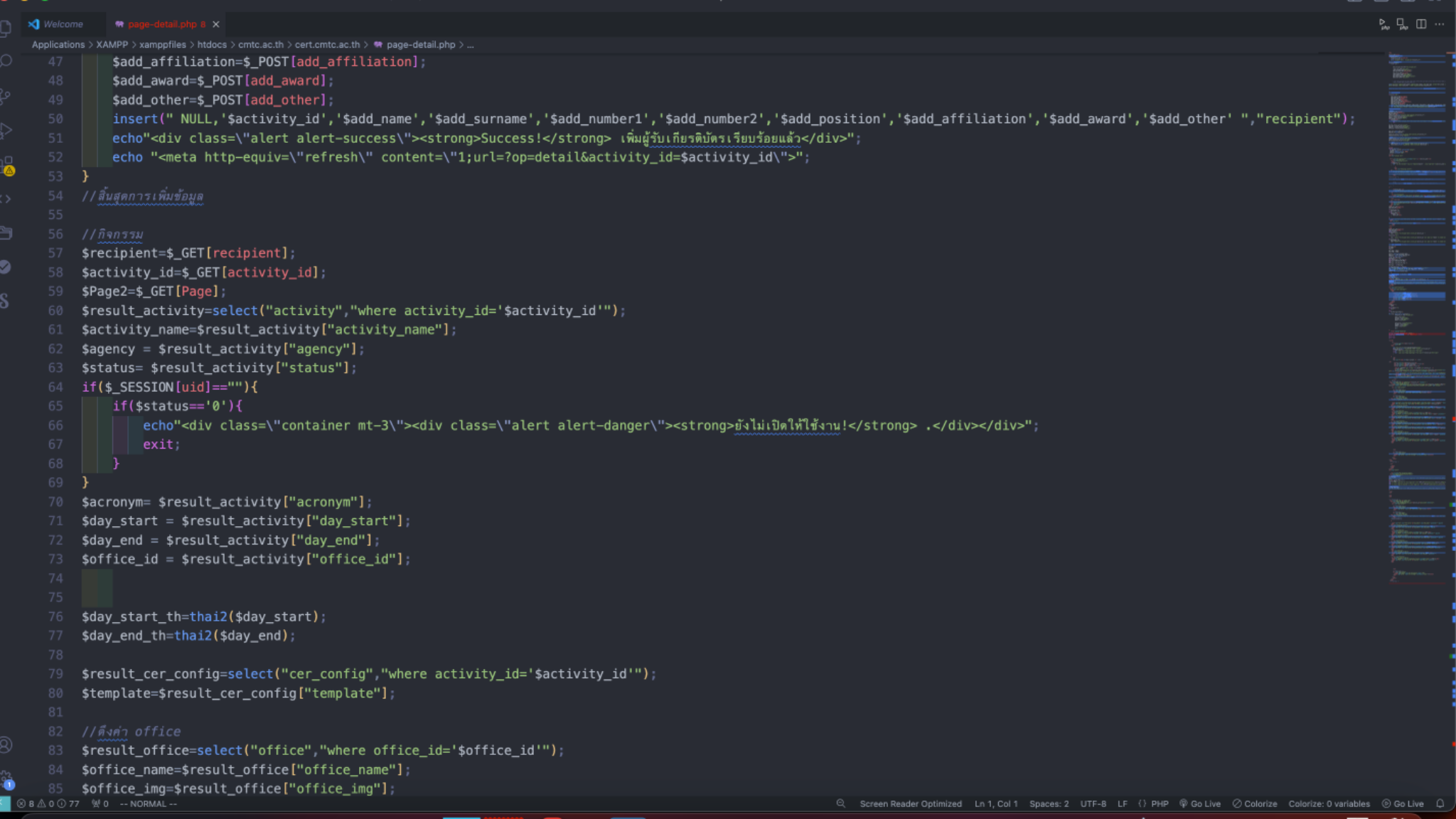This screenshot has height=819, width=1456.
Task: Click the $status assignment on line 63
Action: tap(219, 368)
